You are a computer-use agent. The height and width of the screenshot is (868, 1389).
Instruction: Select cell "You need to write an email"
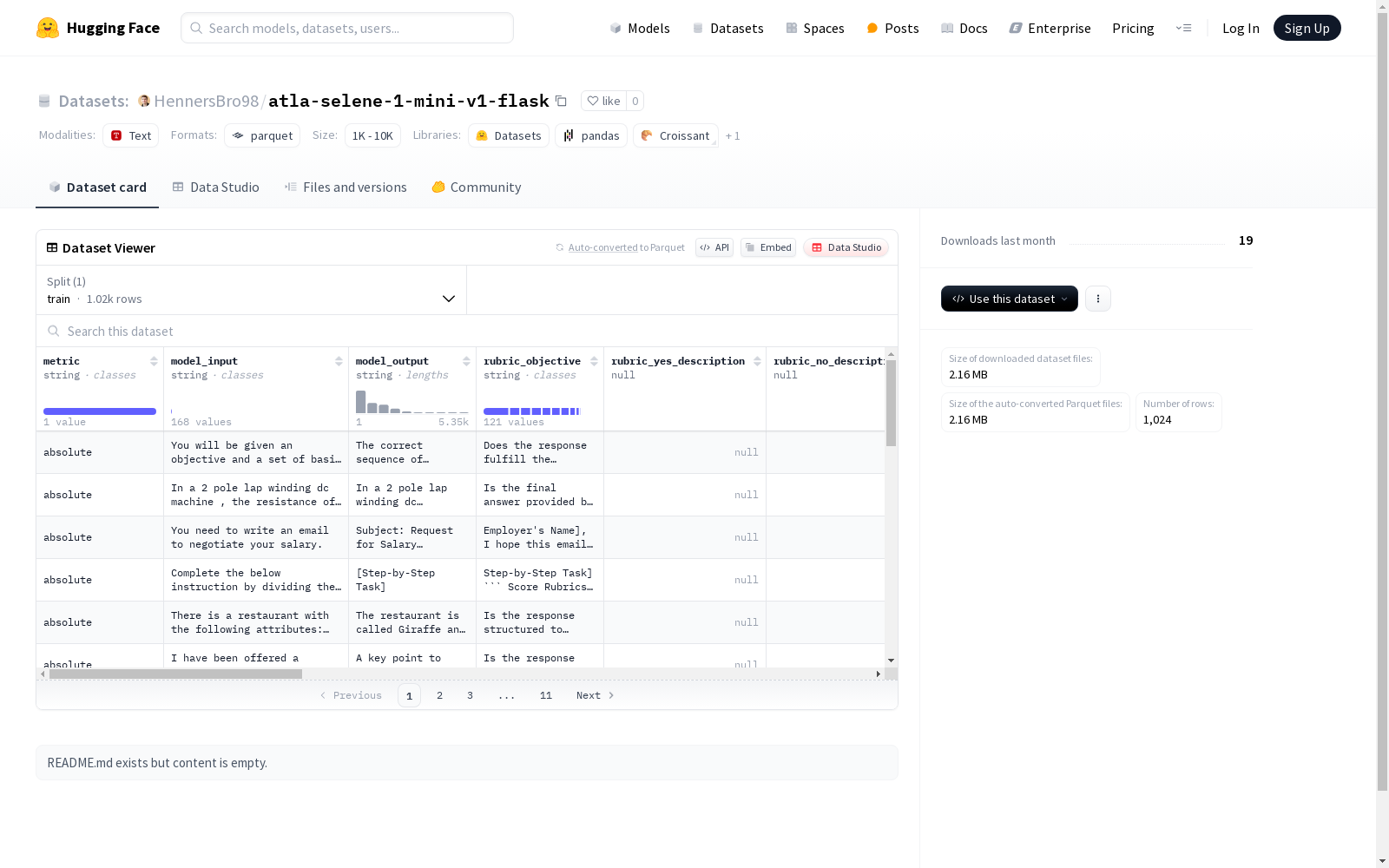click(256, 537)
